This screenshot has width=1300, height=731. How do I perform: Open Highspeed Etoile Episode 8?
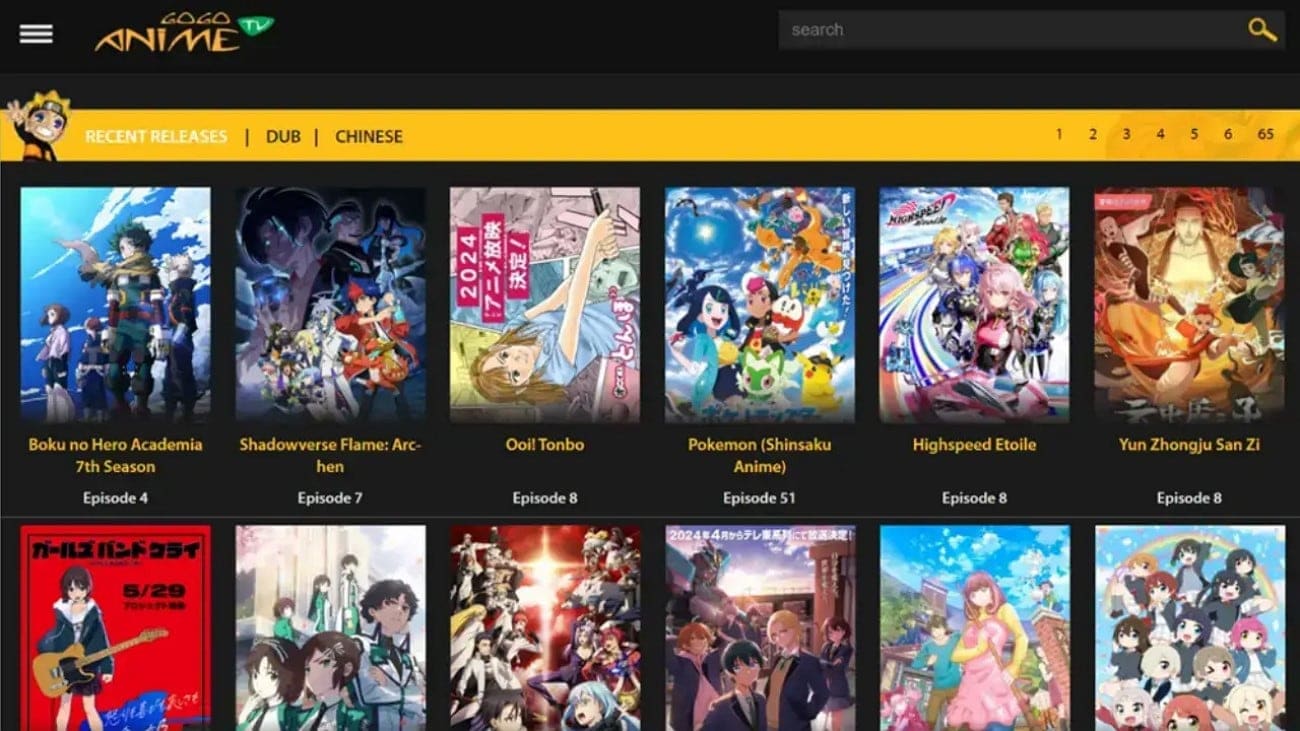click(974, 497)
